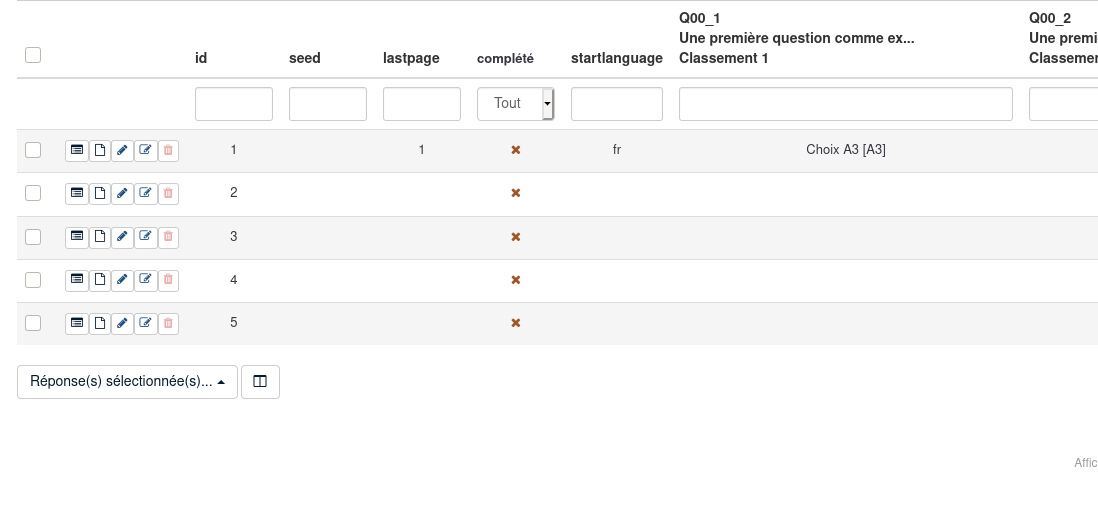Focus the Q00_1 filter text box
1098x509 pixels.
(x=845, y=104)
